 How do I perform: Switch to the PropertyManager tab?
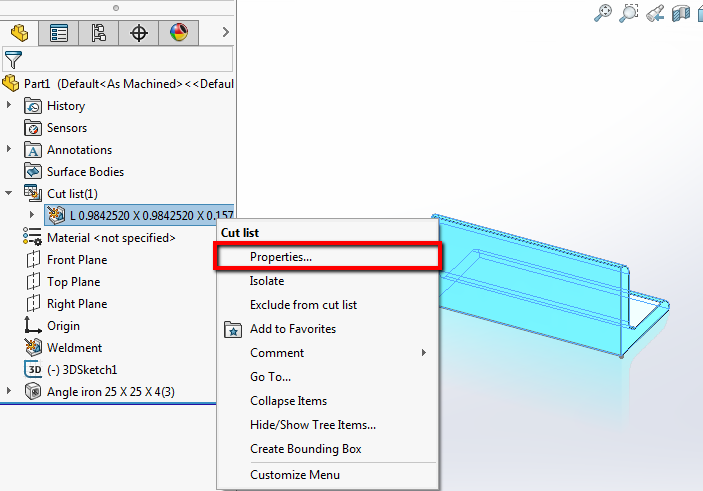59,33
